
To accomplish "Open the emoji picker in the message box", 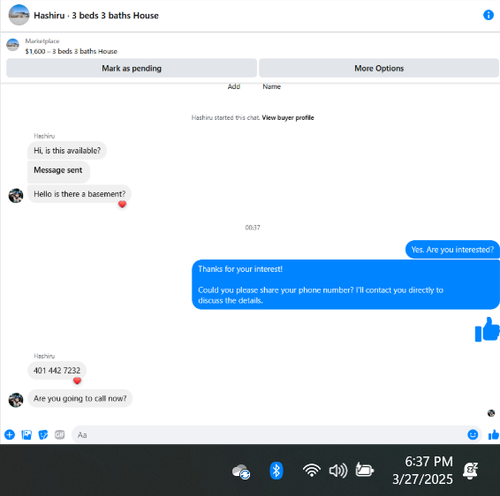I will point(473,435).
